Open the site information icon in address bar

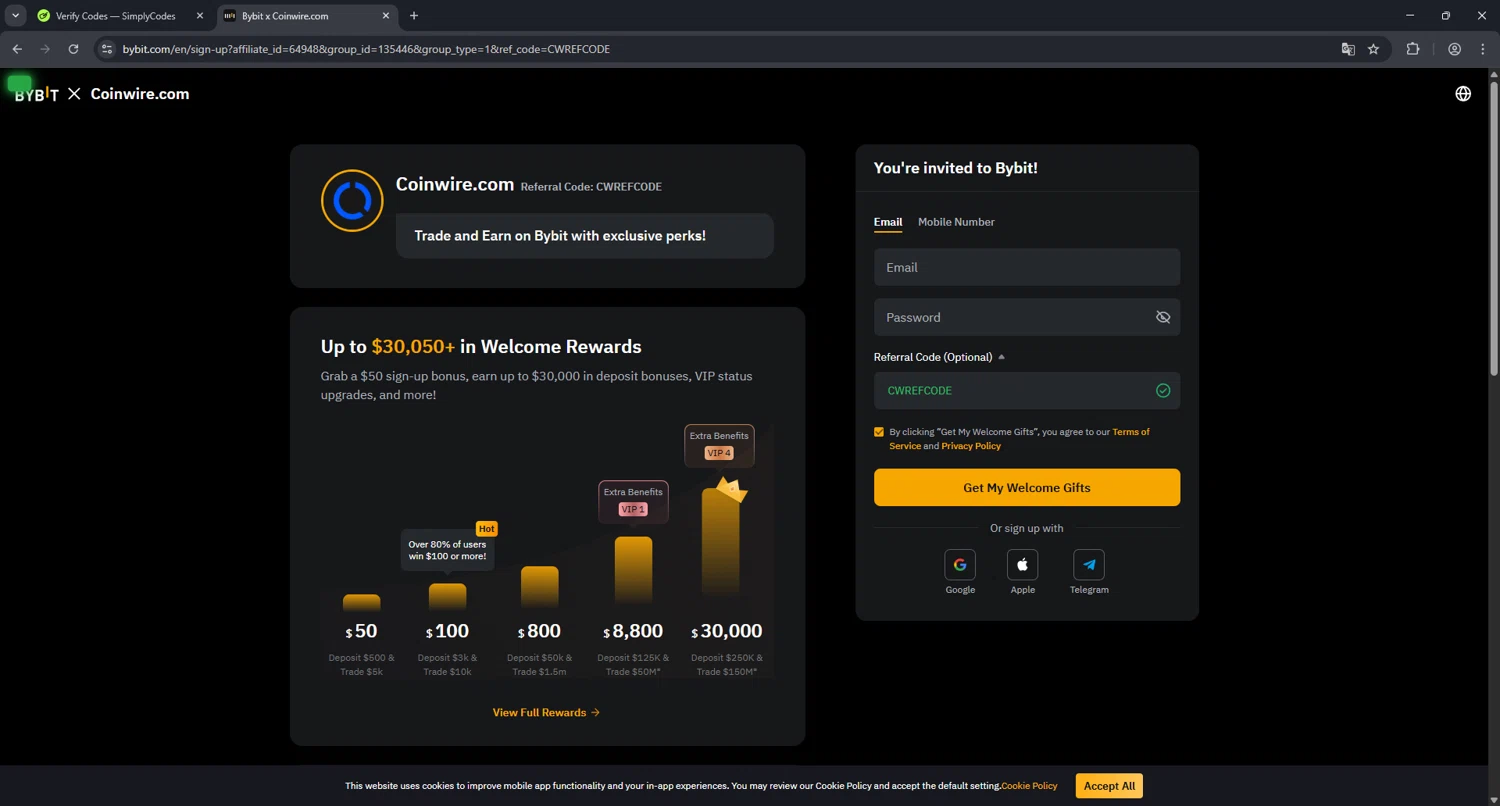tap(108, 49)
